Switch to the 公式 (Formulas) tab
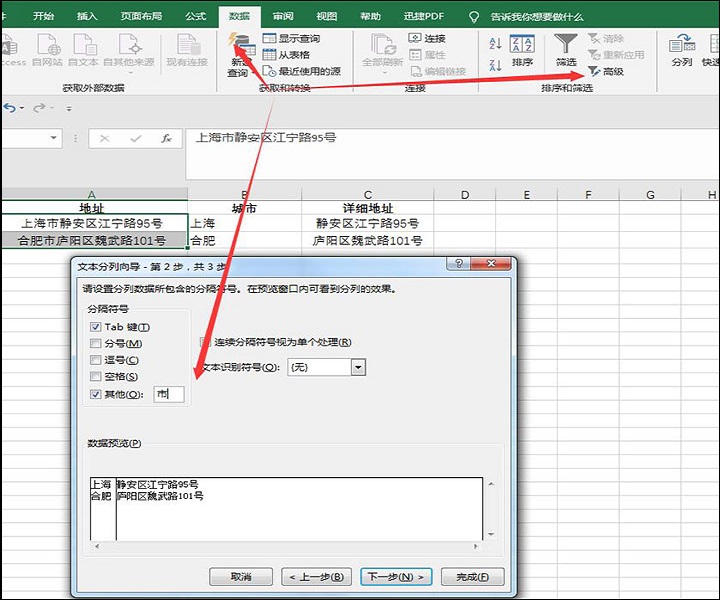Viewport: 720px width, 600px height. click(196, 16)
